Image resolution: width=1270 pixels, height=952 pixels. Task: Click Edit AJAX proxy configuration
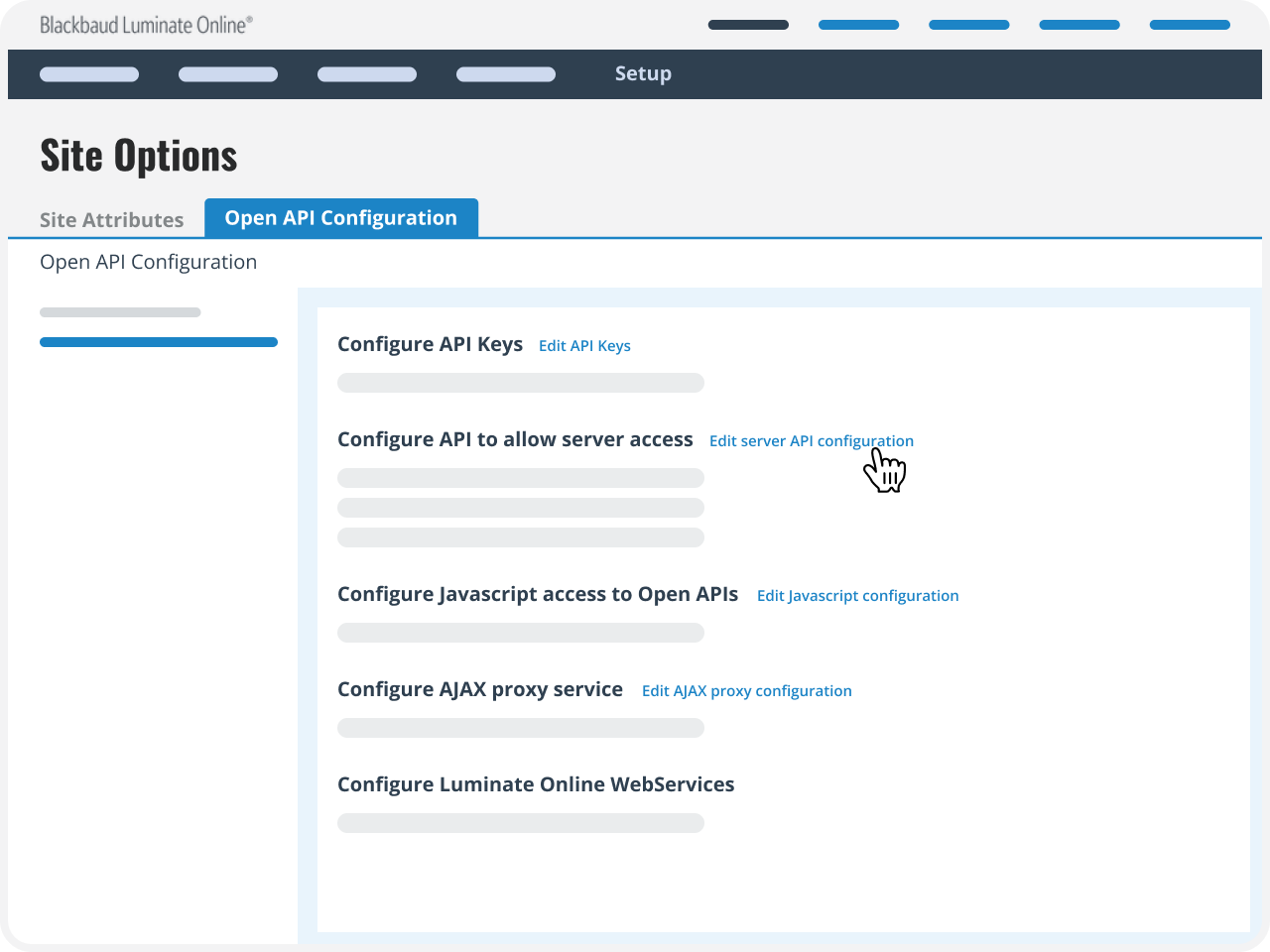tap(746, 690)
